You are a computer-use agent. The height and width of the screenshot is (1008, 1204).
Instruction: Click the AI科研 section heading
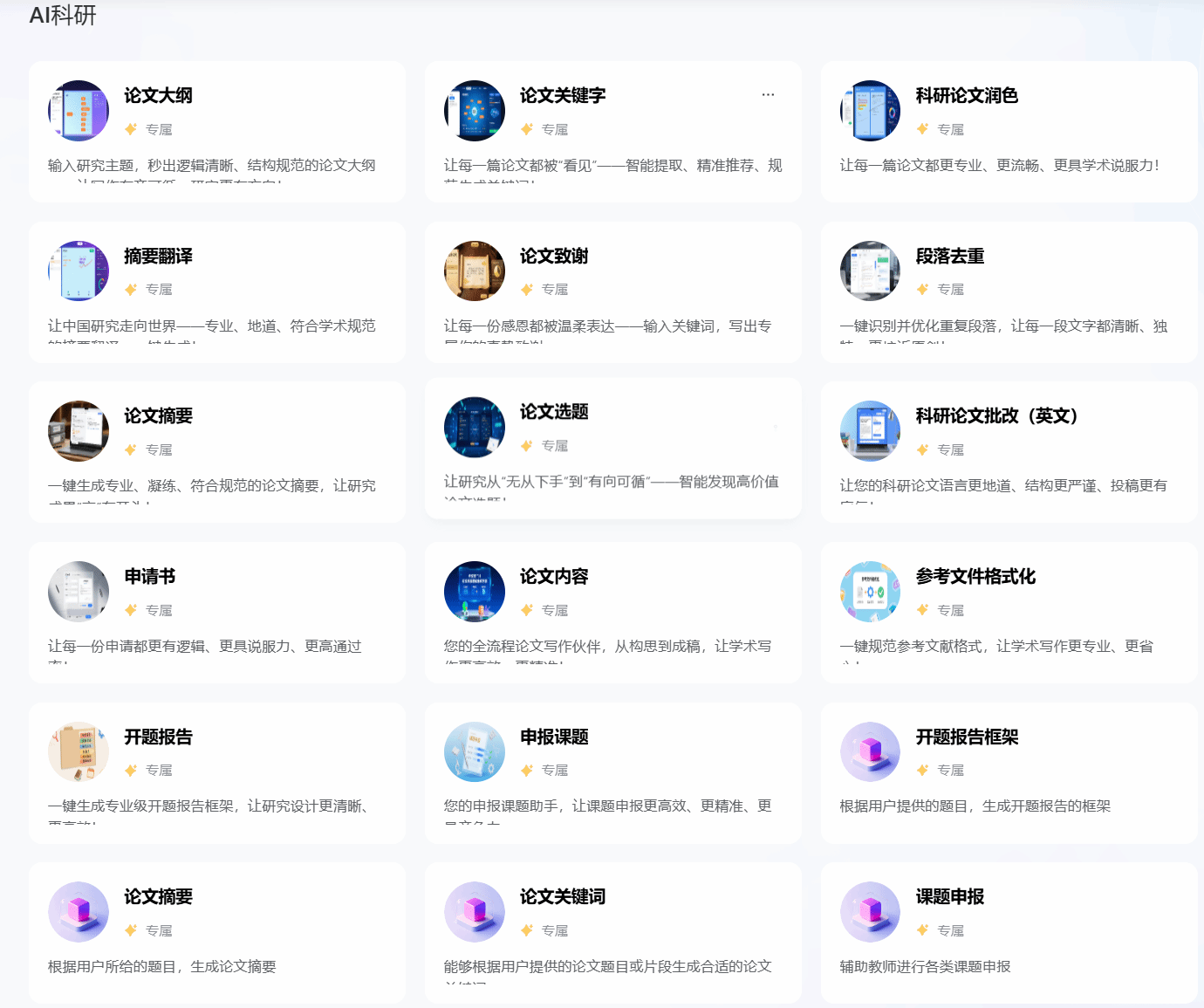click(x=63, y=16)
